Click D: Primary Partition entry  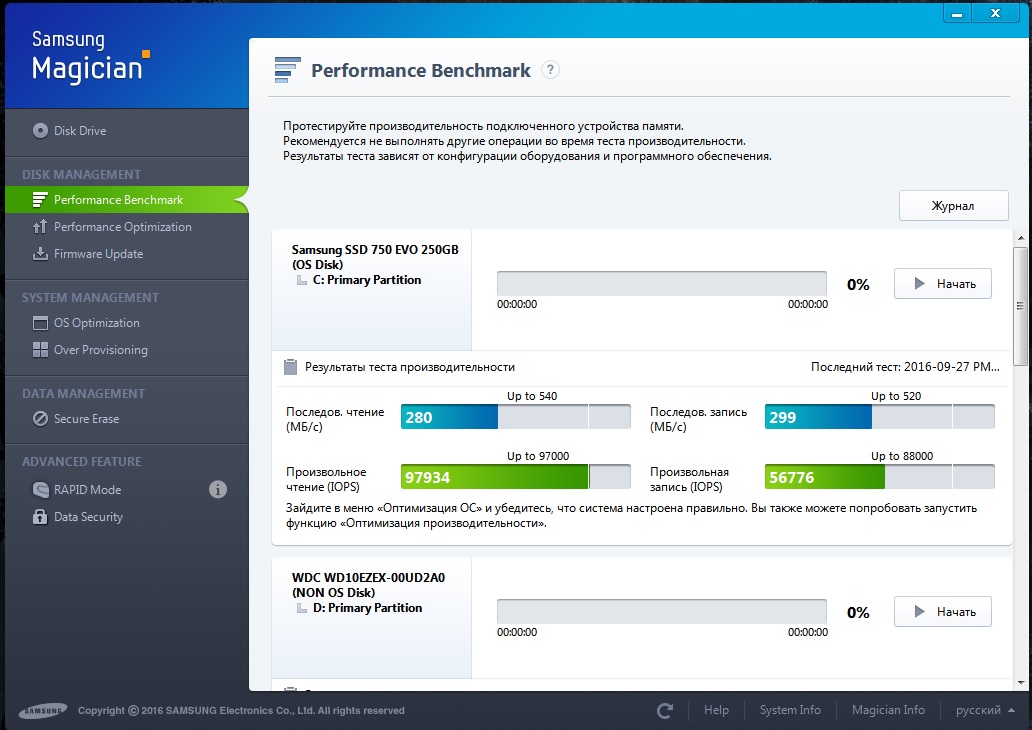(367, 608)
